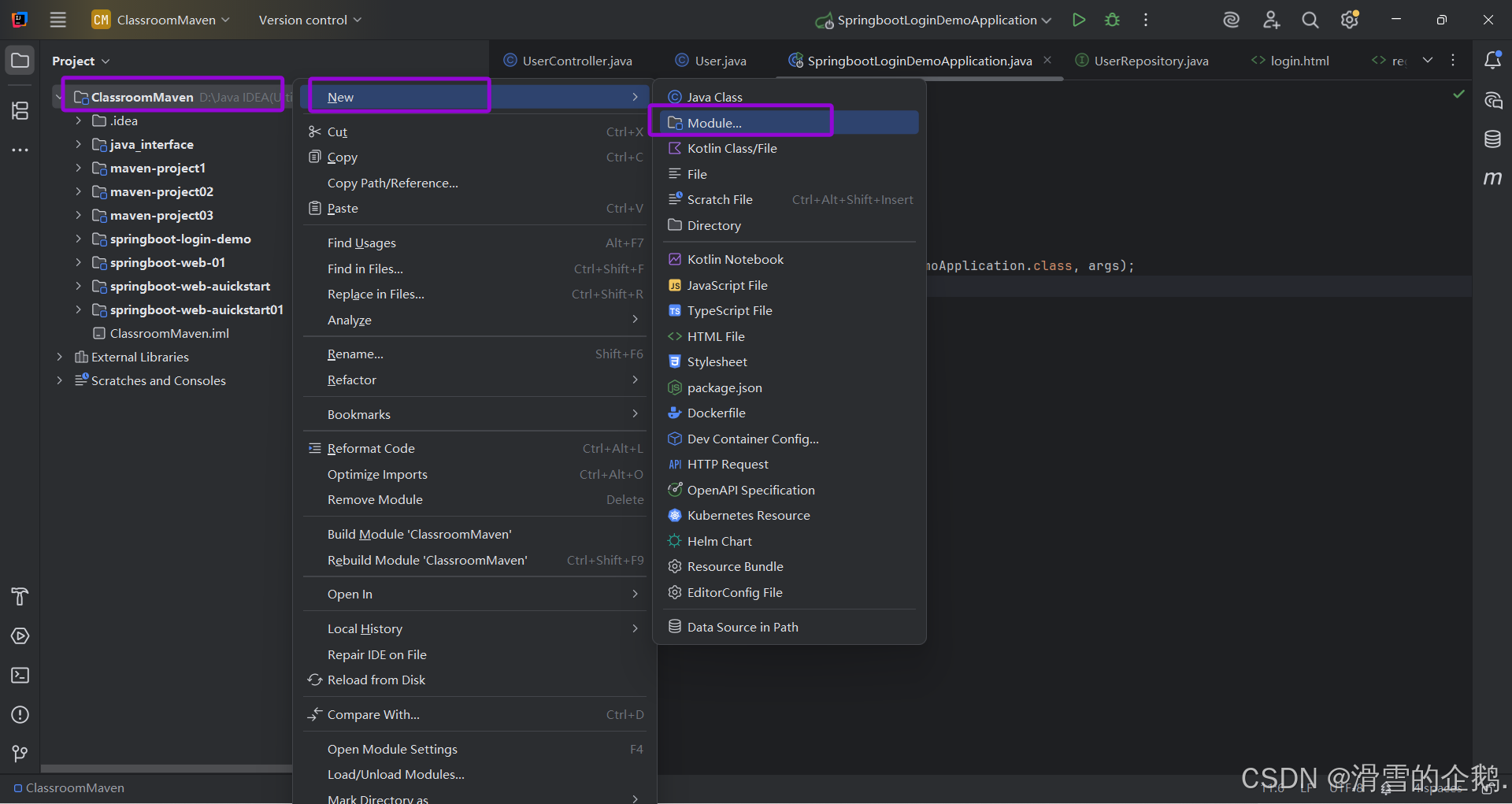Open the Problems tool window
Screen dimensions: 1512x804
pos(20,715)
